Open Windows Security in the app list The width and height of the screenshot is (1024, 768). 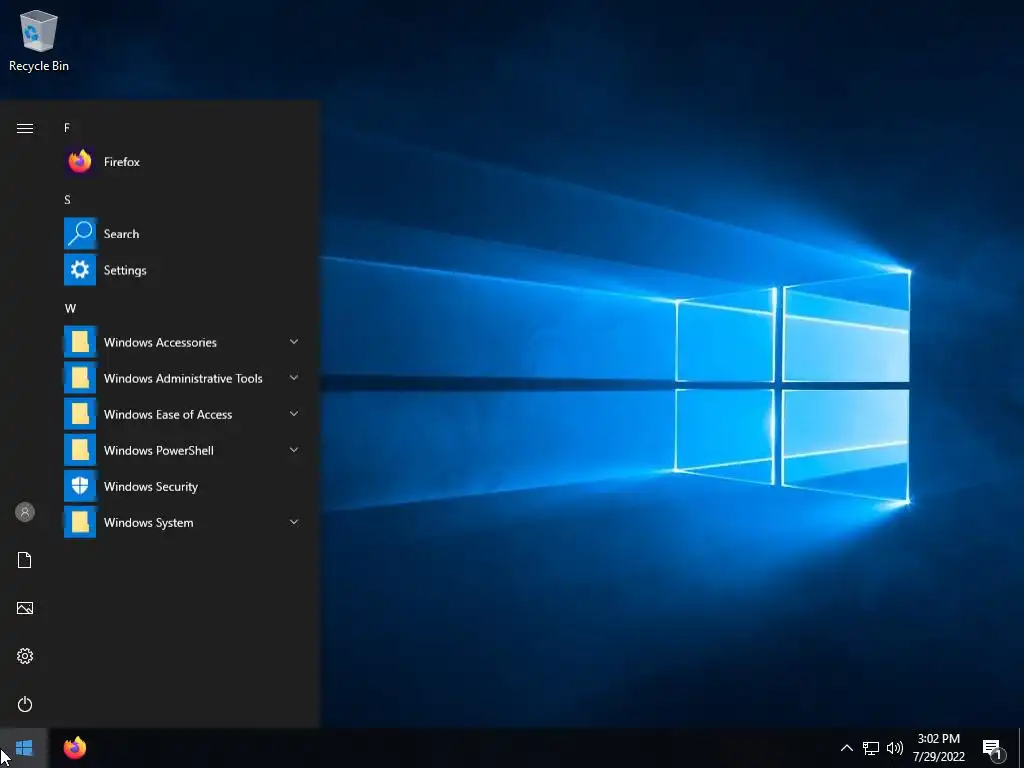click(x=182, y=487)
